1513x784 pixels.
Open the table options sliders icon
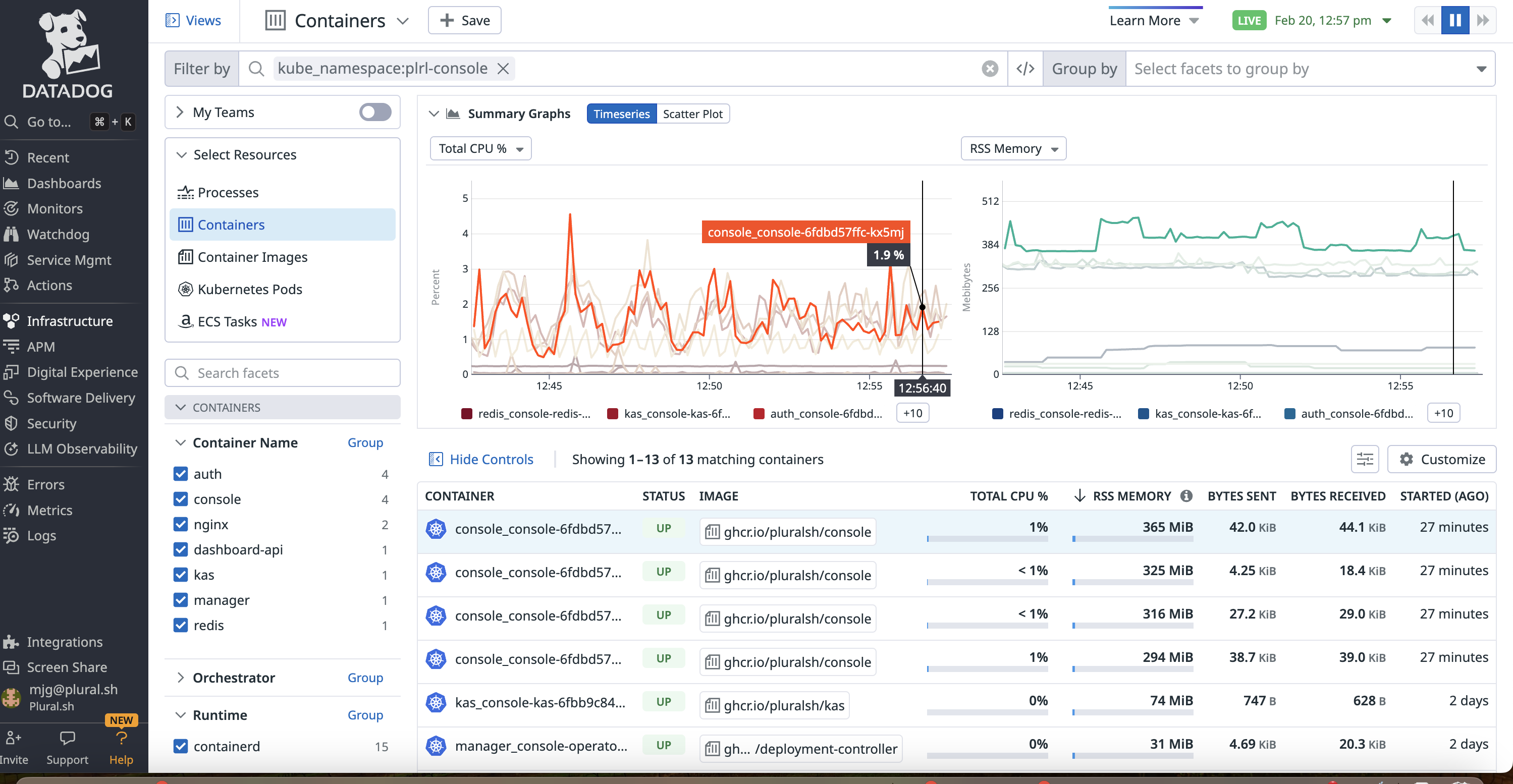1365,459
